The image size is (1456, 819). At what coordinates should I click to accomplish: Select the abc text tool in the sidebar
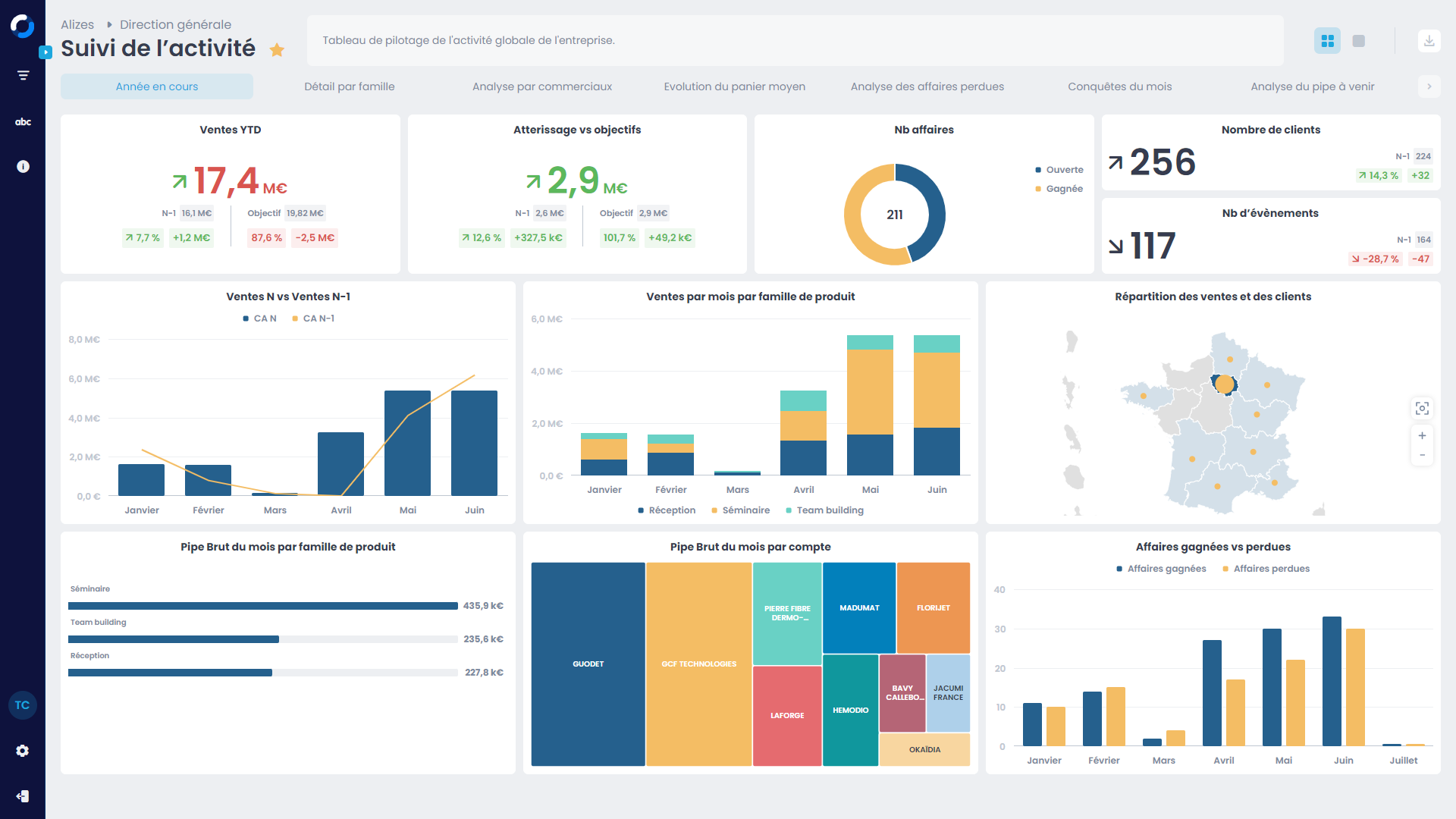point(23,121)
